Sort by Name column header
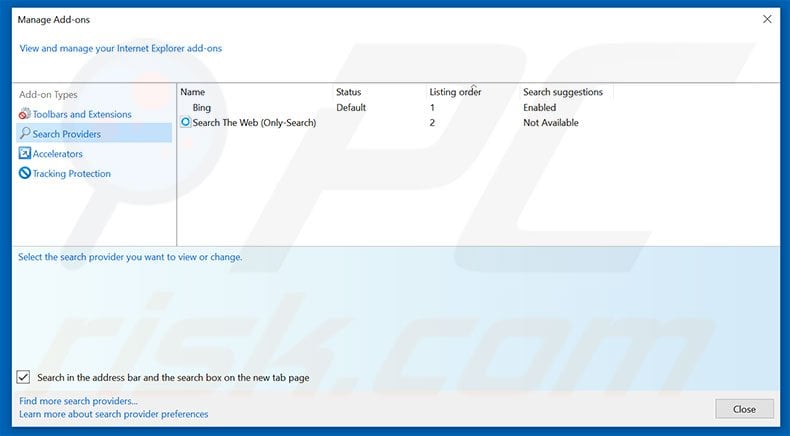This screenshot has width=790, height=436. [x=192, y=92]
